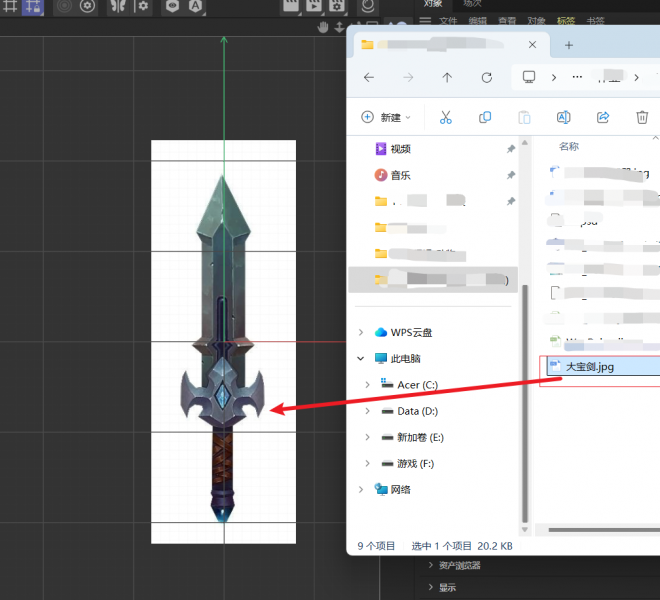The image size is (660, 600).
Task: Open the 书签 menu in object manager
Action: [x=595, y=21]
